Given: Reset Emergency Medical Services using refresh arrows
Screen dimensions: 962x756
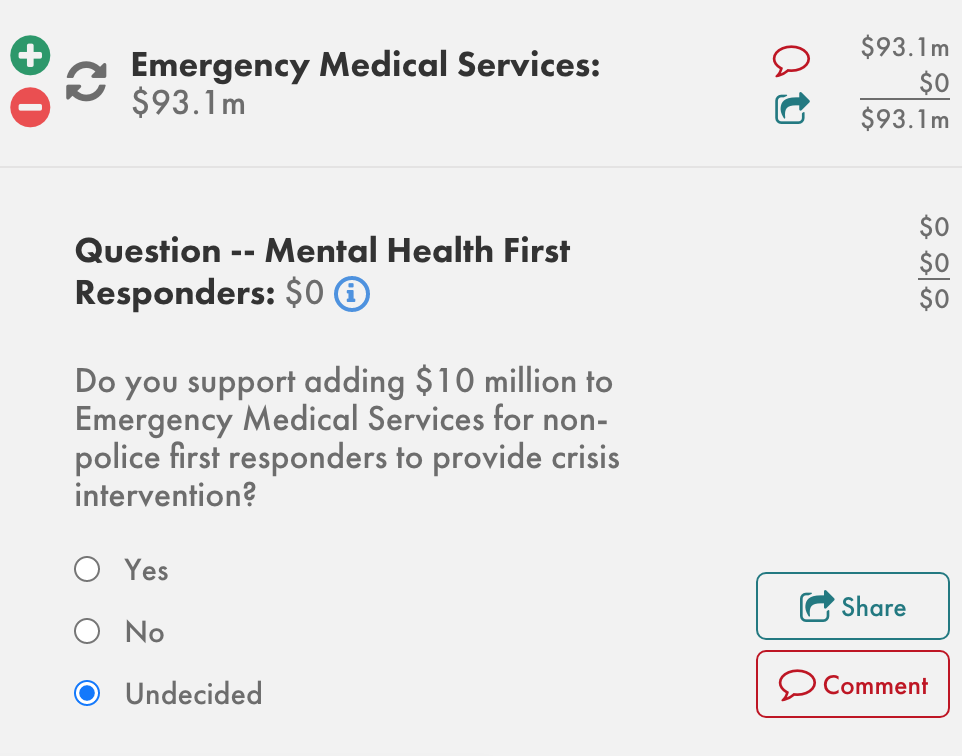Looking at the screenshot, I should 86,82.
